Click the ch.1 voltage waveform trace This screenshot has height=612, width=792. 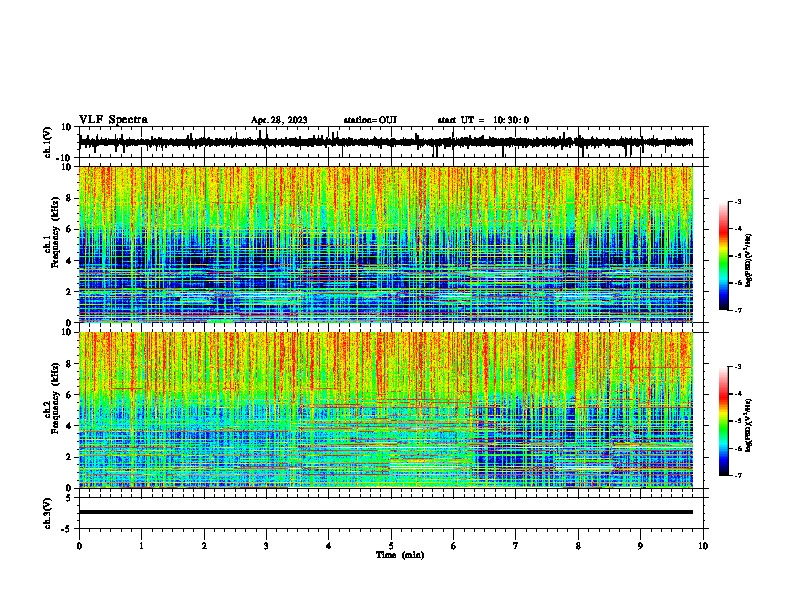coord(385,142)
